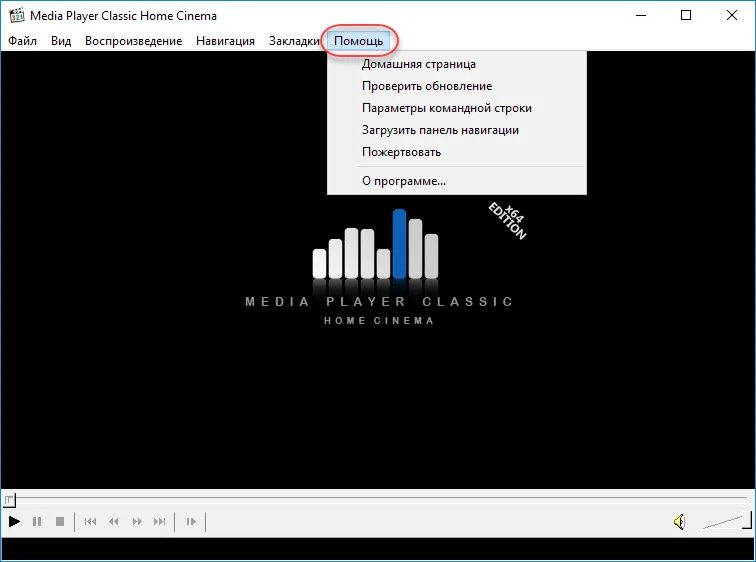The image size is (756, 562).
Task: Fast forward with increase speed icon
Action: pos(137,522)
